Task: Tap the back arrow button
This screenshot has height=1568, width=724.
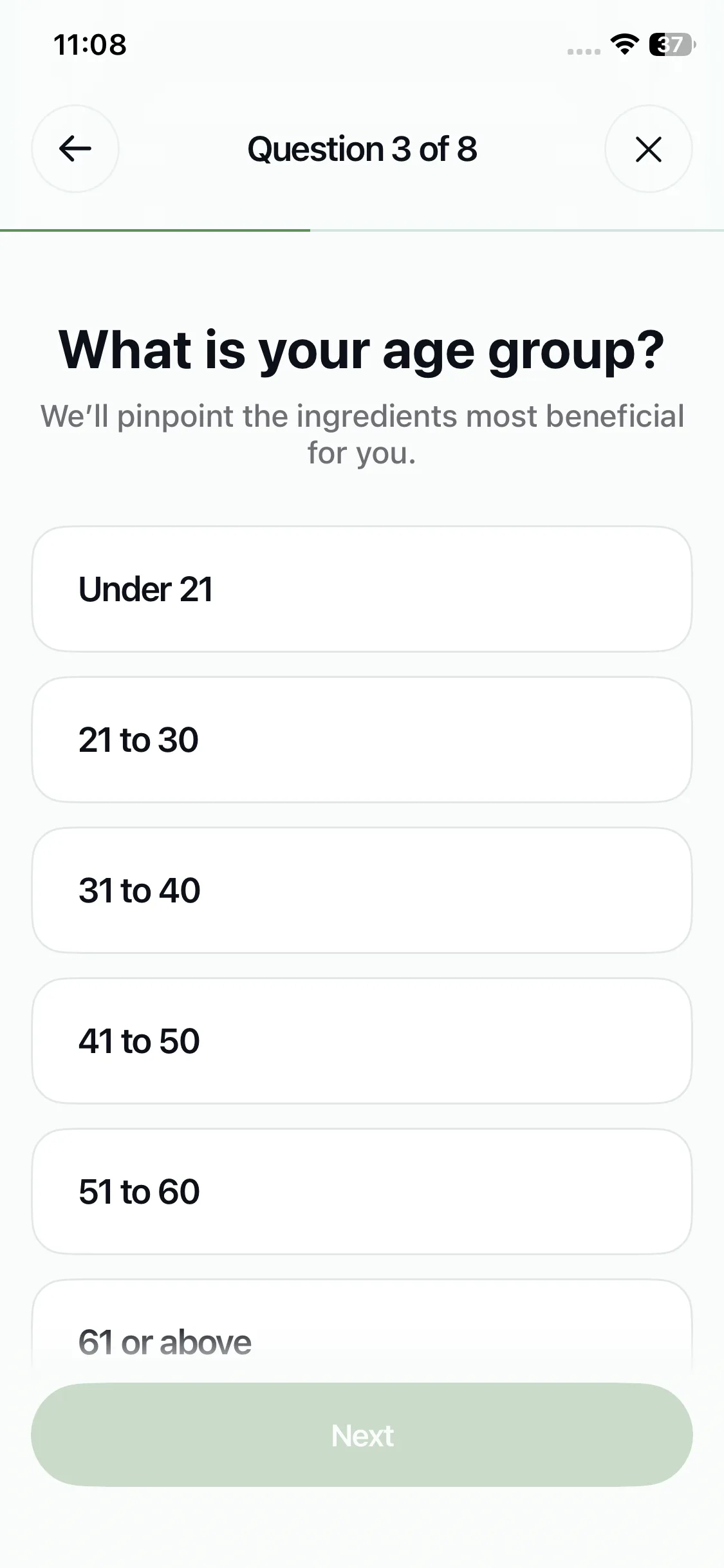Action: pyautogui.click(x=75, y=149)
